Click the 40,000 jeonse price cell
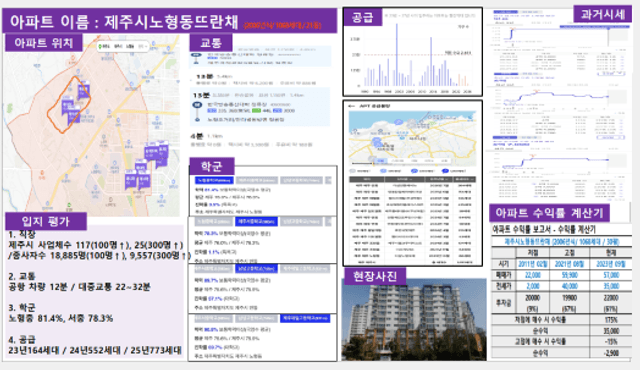This screenshot has width=640, height=370. pyautogui.click(x=570, y=286)
